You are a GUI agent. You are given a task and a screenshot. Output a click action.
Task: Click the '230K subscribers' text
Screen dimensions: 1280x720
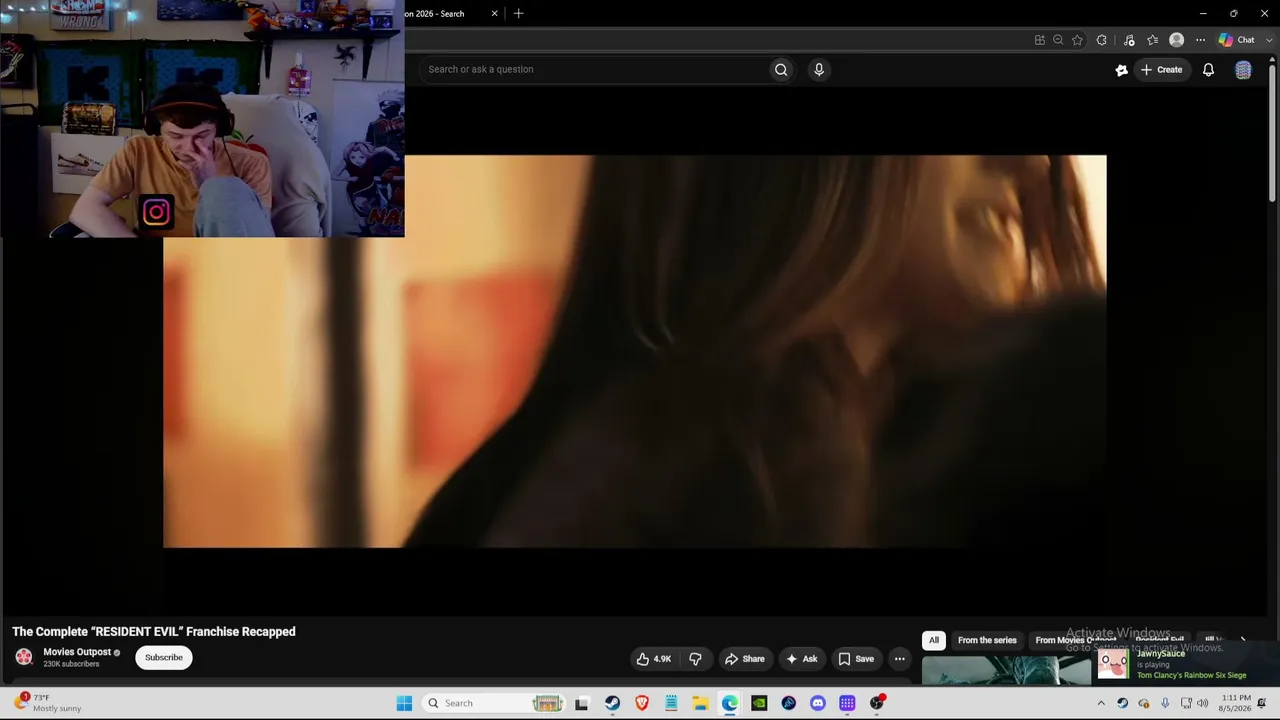71,664
